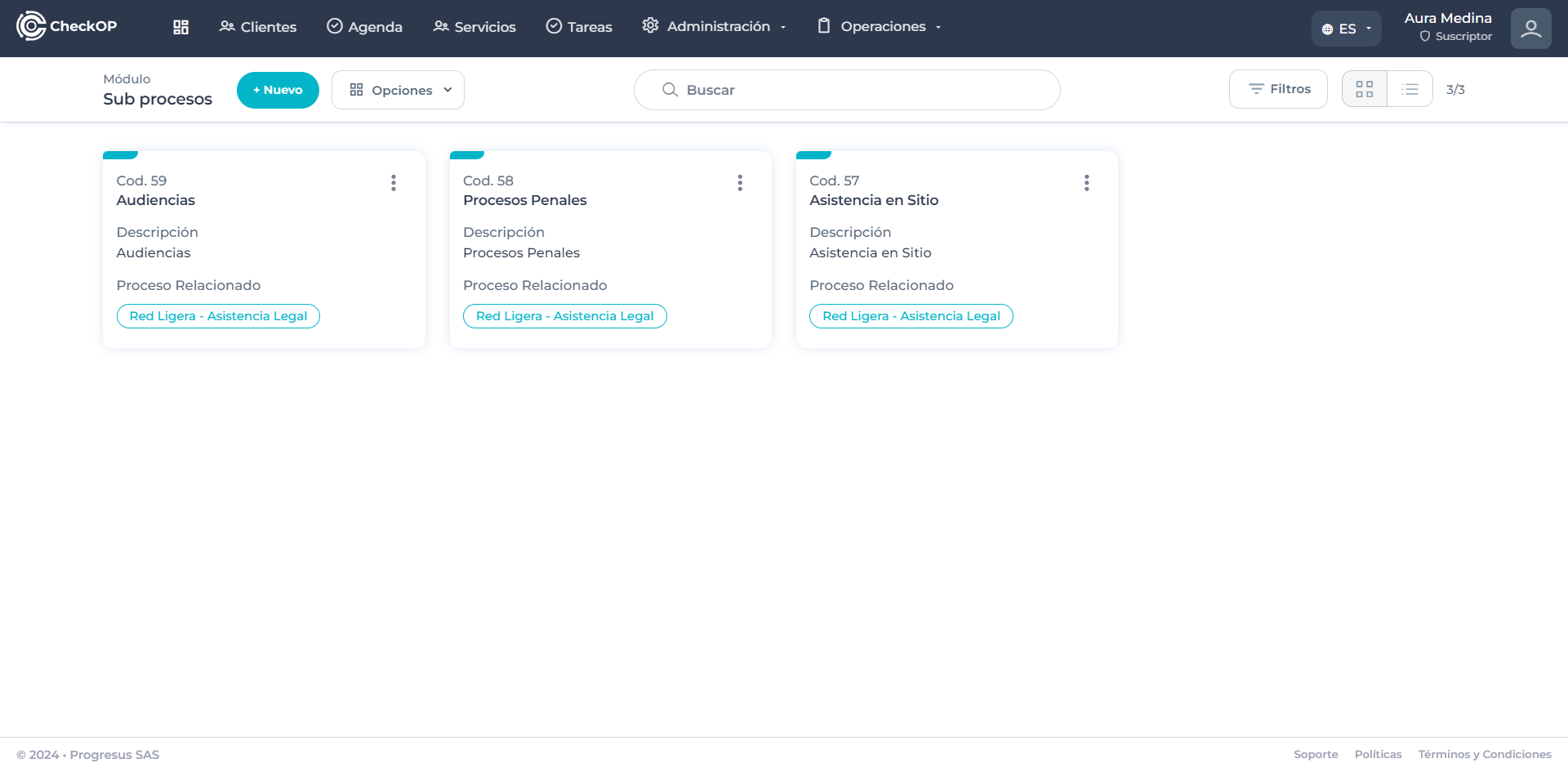Image resolution: width=1568 pixels, height=772 pixels.
Task: Switch to grid card view
Action: [1365, 89]
